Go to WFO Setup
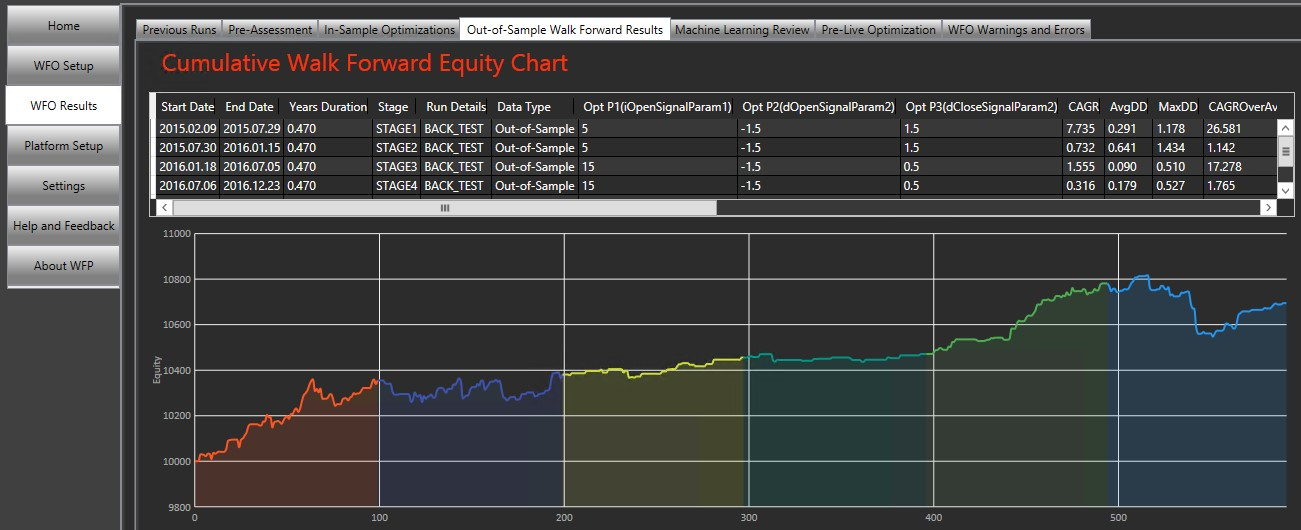Screen dimensions: 1301x530 point(63,66)
